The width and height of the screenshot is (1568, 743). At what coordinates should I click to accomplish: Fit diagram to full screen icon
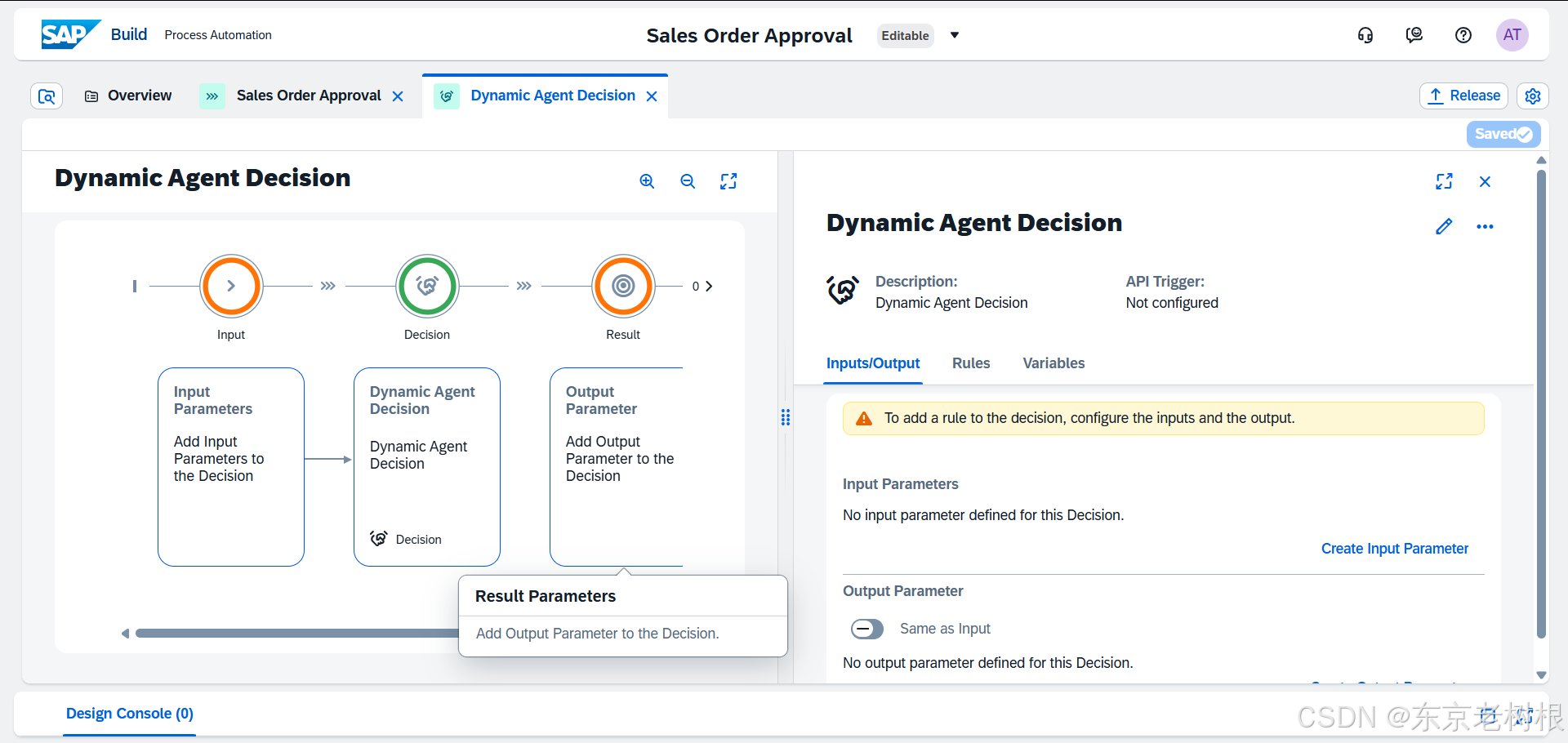point(728,181)
